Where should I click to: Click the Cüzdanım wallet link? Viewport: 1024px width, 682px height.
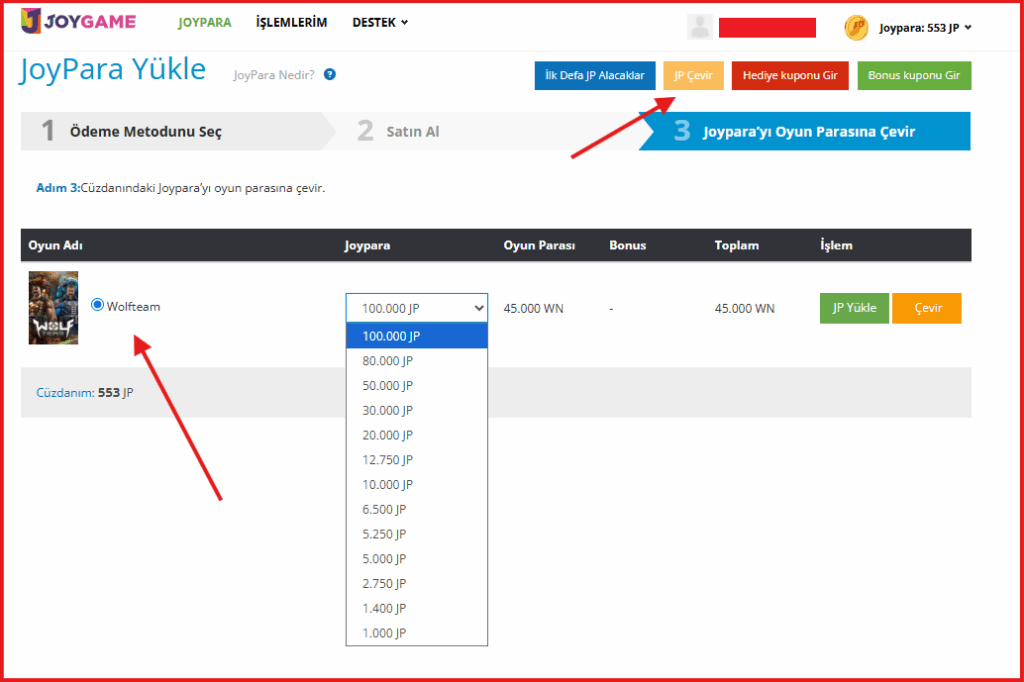(x=65, y=393)
